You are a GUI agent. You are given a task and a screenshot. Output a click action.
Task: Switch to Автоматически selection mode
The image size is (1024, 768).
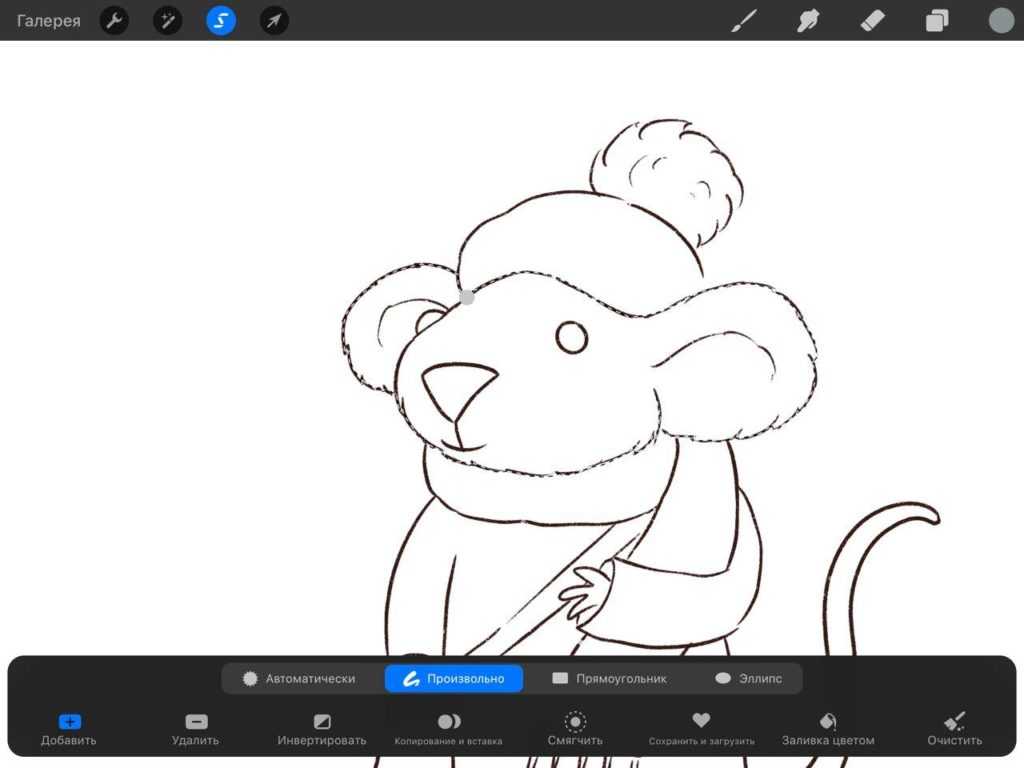click(299, 678)
